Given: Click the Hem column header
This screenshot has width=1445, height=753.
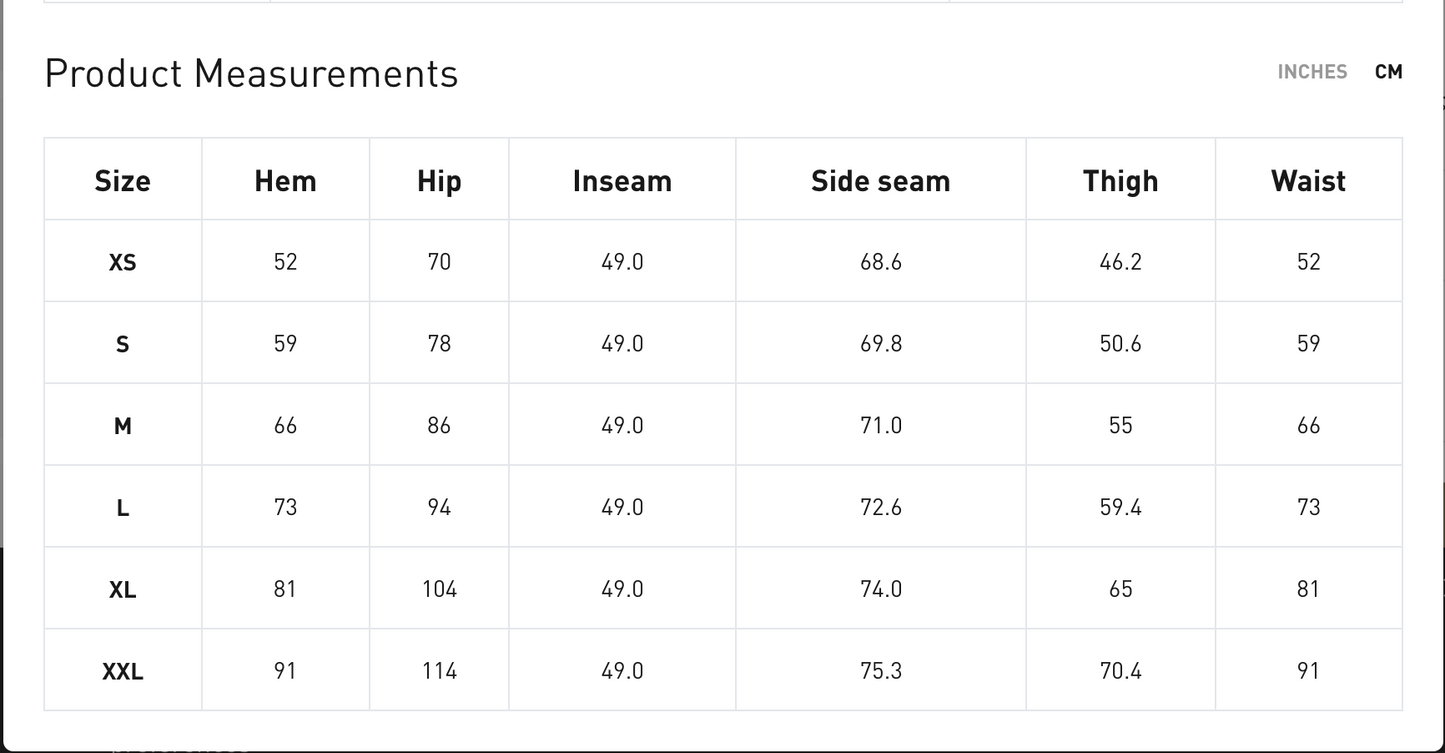Looking at the screenshot, I should [285, 181].
